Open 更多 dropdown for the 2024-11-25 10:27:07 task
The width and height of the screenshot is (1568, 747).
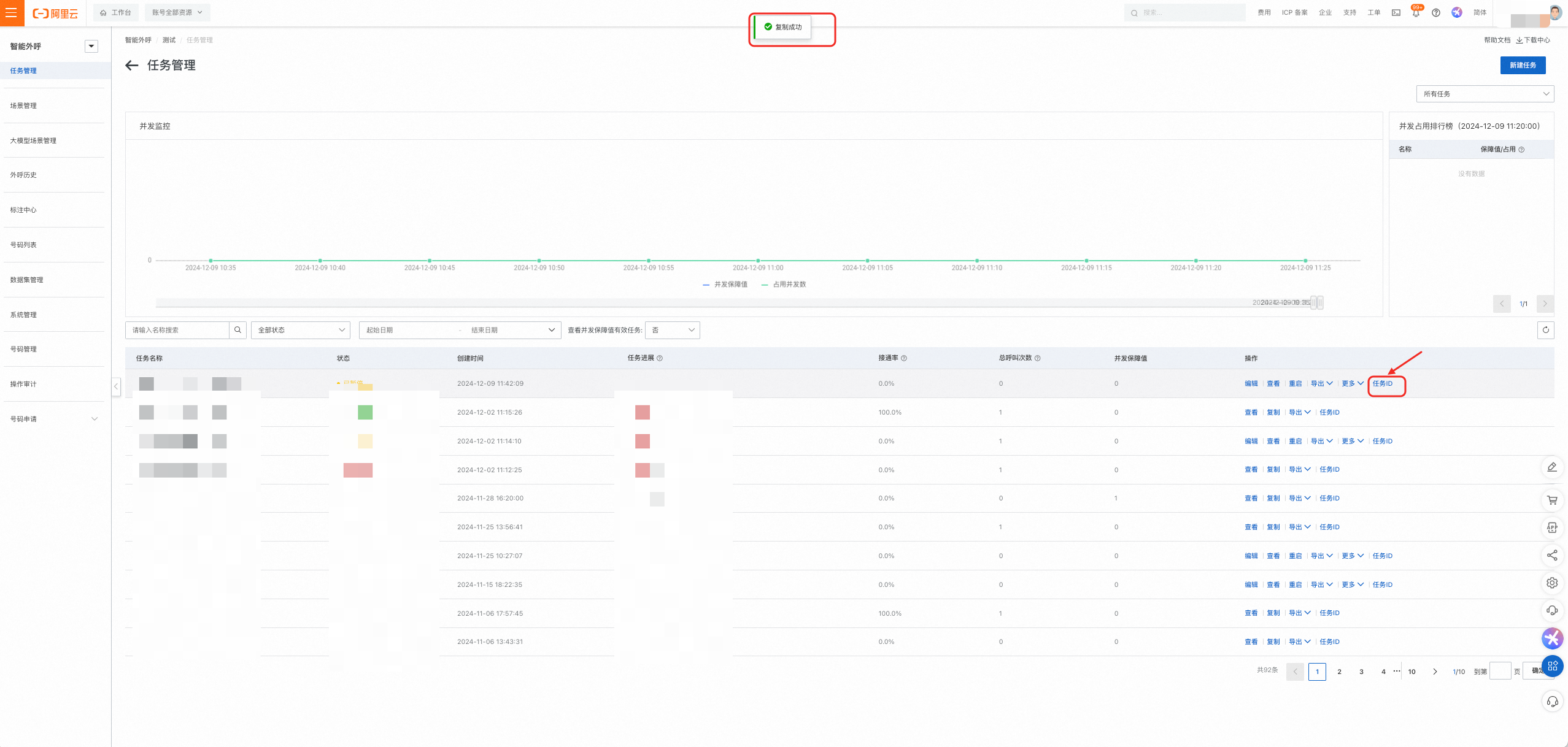(1353, 556)
